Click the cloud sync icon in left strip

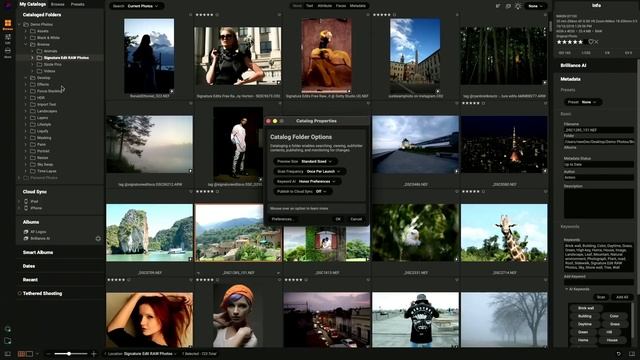point(7,329)
